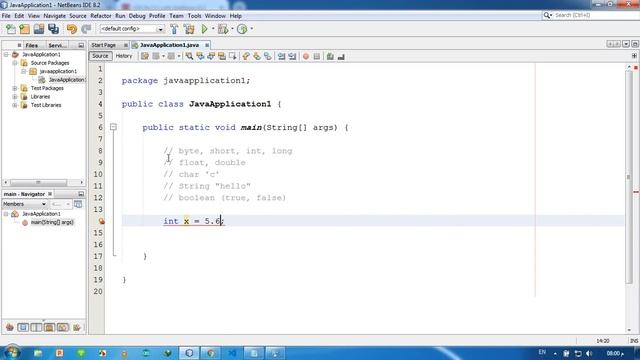Click the Comment lines icon
The image size is (640, 360).
pos(330,56)
